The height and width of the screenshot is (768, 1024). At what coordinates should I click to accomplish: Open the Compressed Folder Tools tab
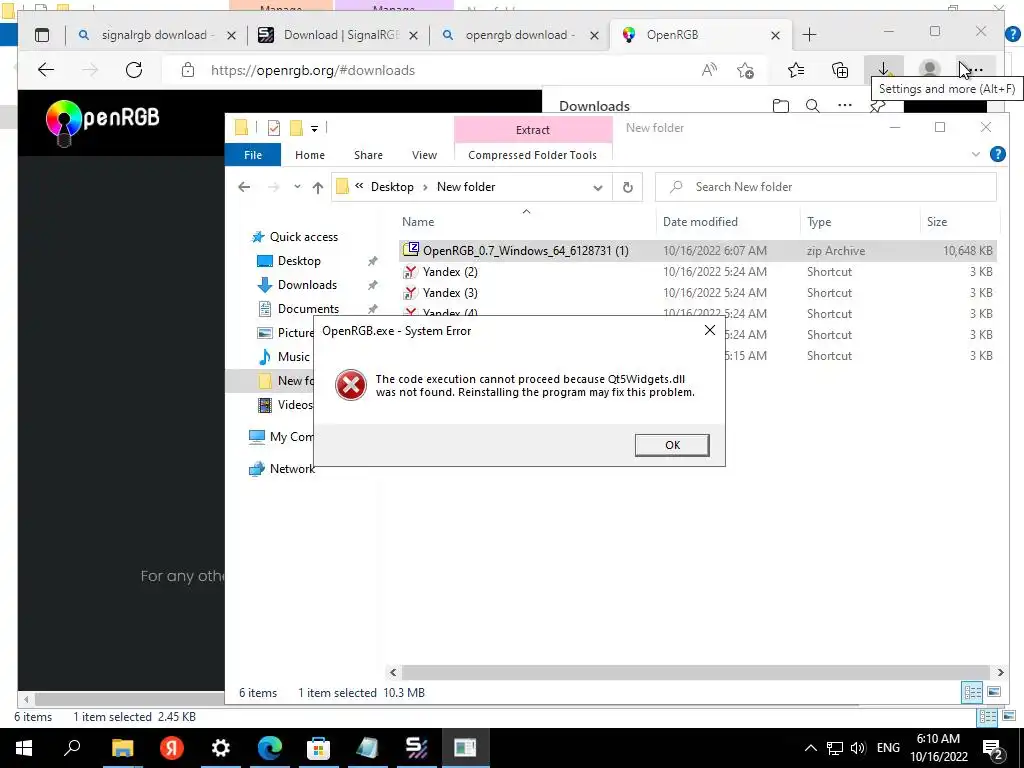(x=532, y=155)
